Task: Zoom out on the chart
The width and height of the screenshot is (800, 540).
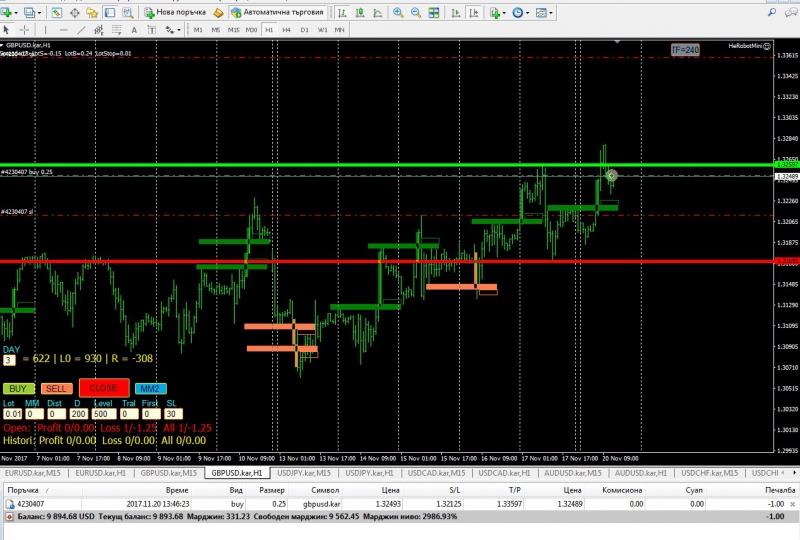Action: pyautogui.click(x=416, y=12)
